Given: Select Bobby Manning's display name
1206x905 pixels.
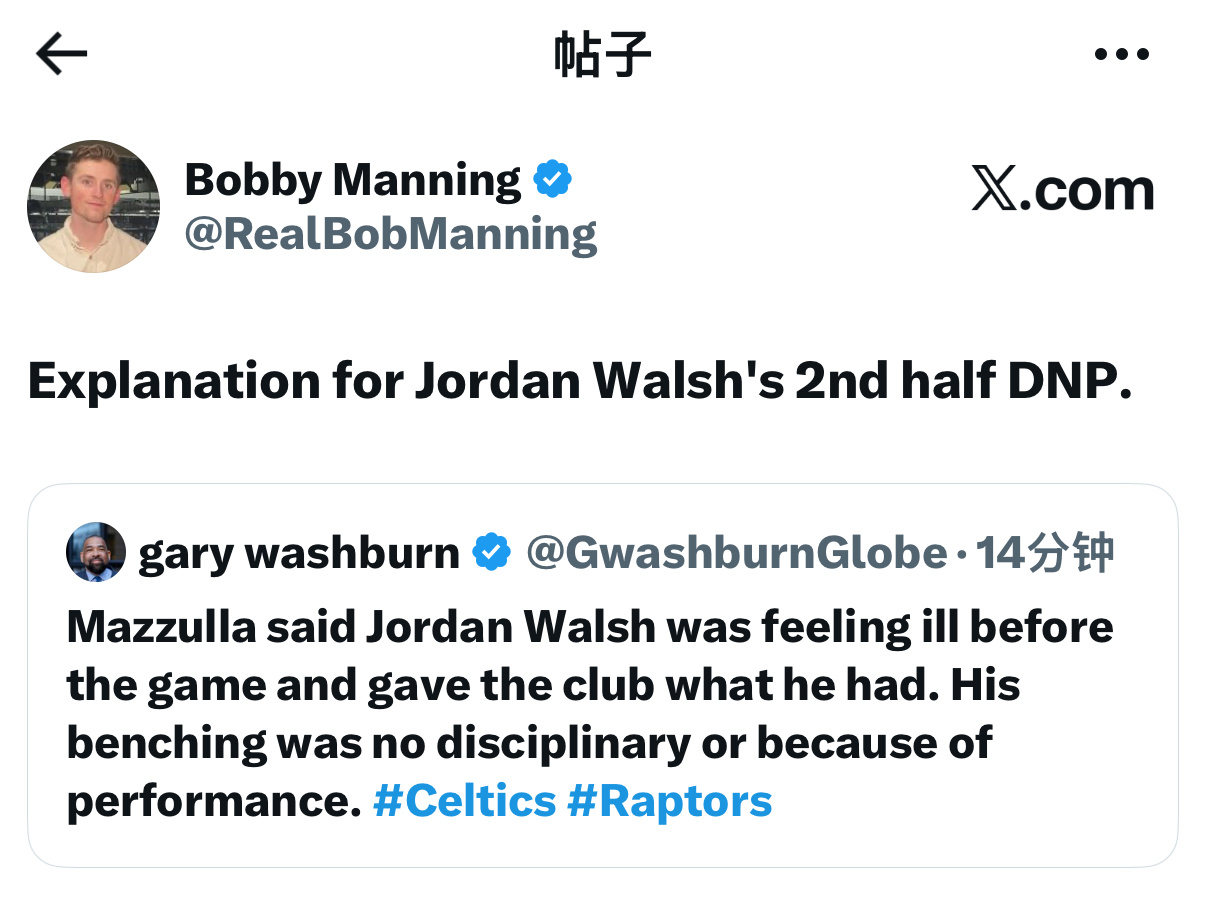Looking at the screenshot, I should coord(352,180).
